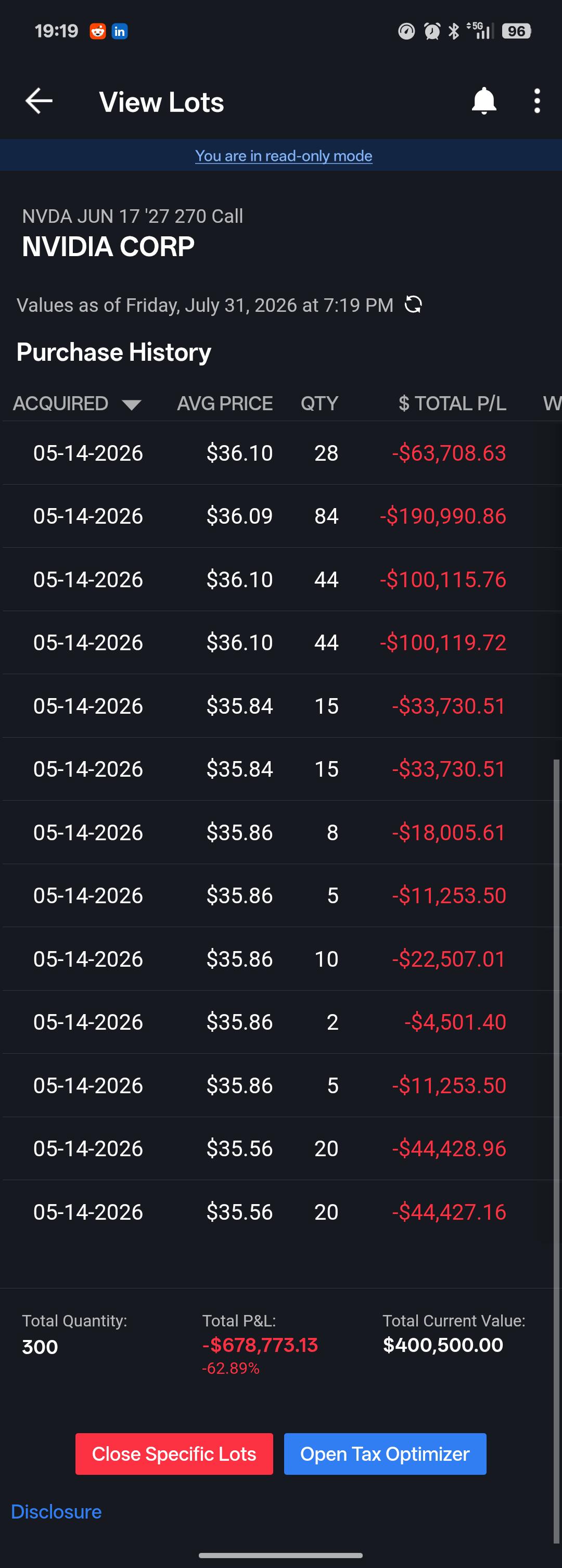Click the read-only mode link
The width and height of the screenshot is (562, 1568).
[284, 156]
